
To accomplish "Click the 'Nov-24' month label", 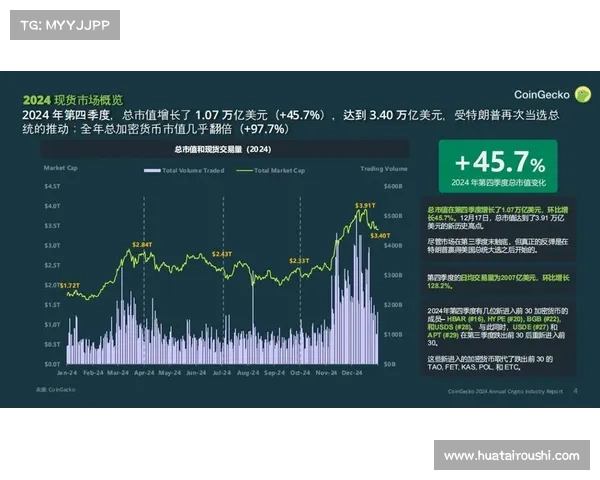I will pos(326,372).
